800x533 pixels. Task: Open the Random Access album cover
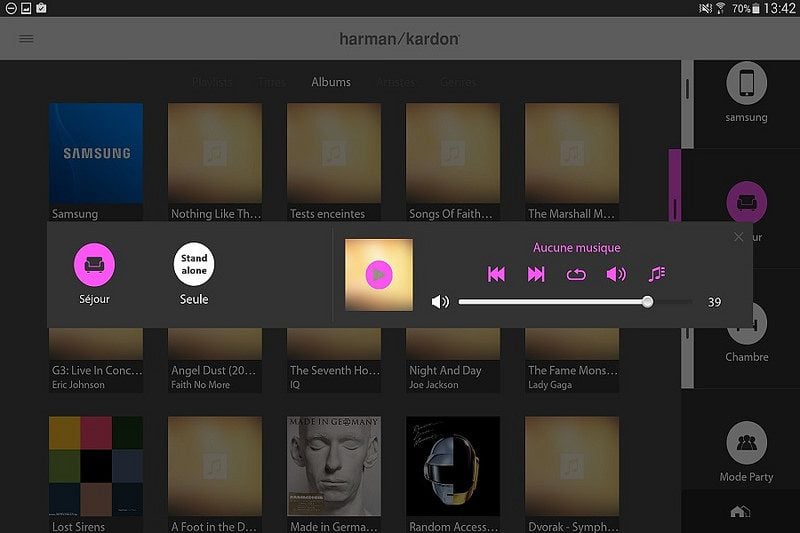click(453, 466)
